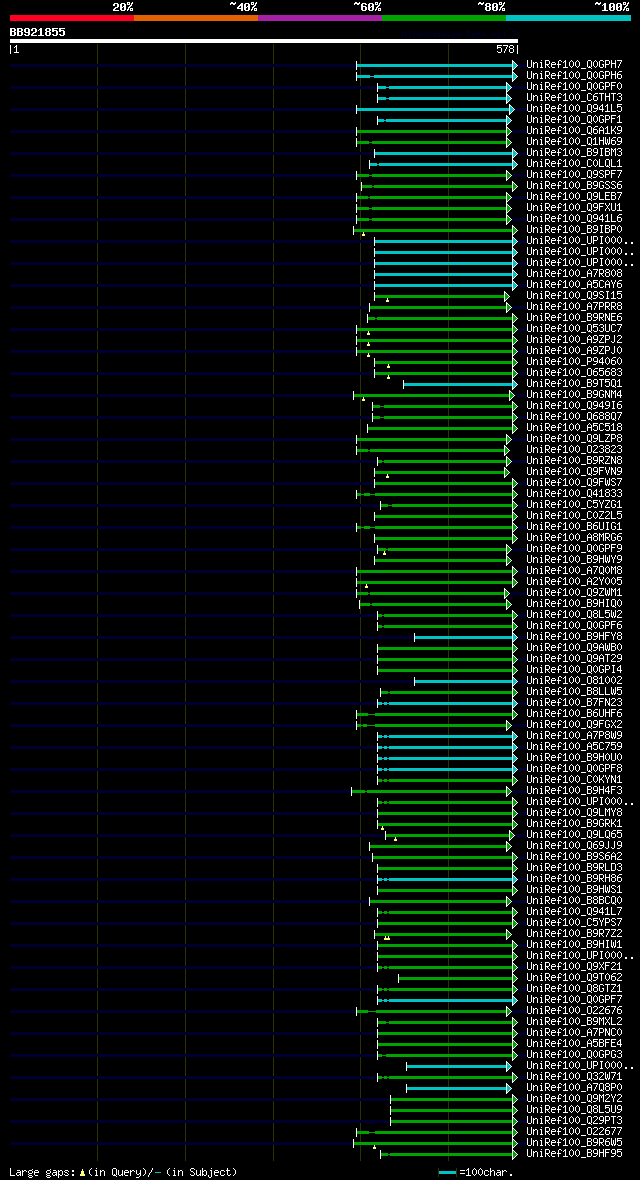Select the UniRef100_Q949I6 label
This screenshot has height=1180, width=640.
[x=574, y=406]
